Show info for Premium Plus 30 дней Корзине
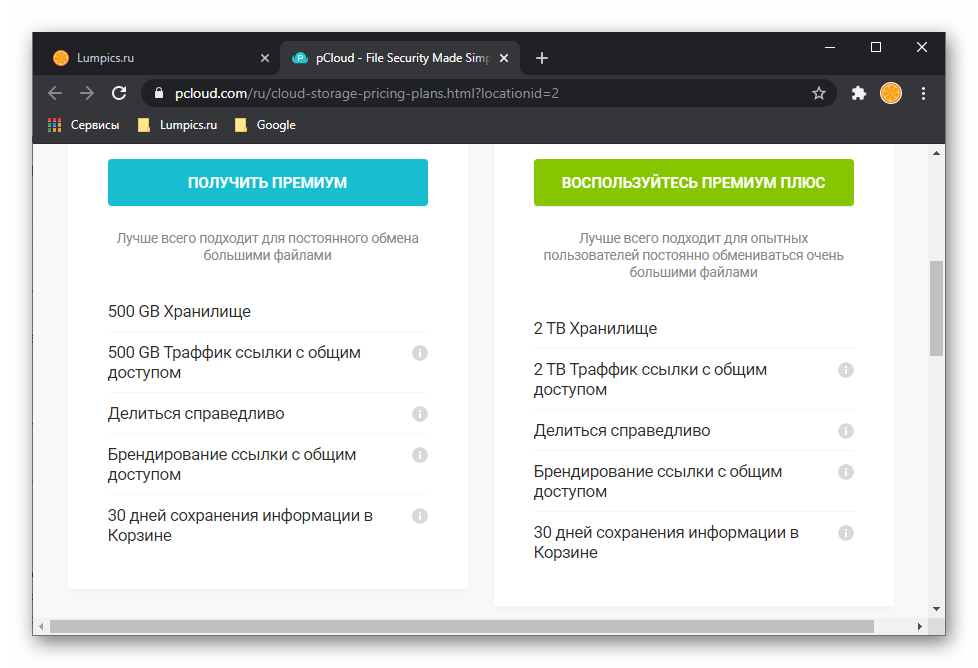 (x=846, y=533)
